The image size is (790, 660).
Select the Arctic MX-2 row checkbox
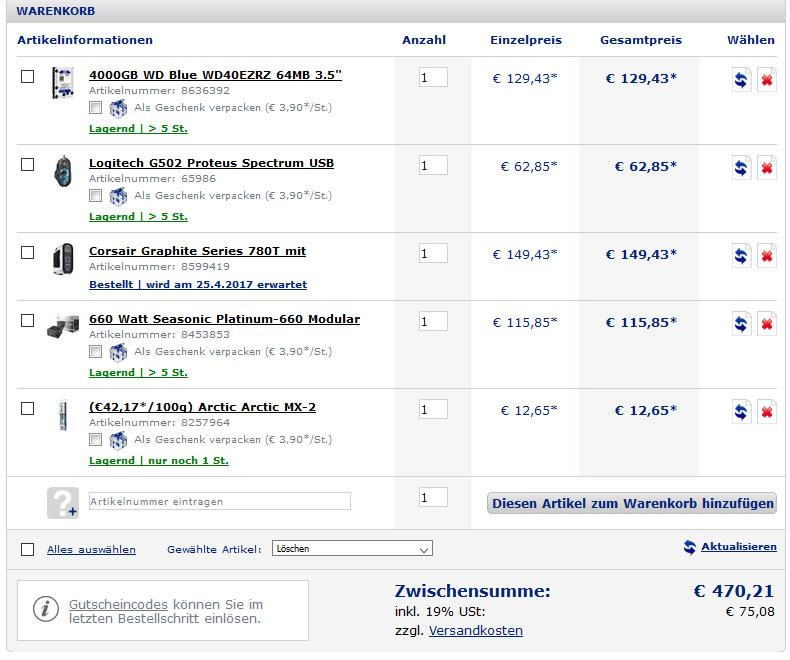click(27, 409)
